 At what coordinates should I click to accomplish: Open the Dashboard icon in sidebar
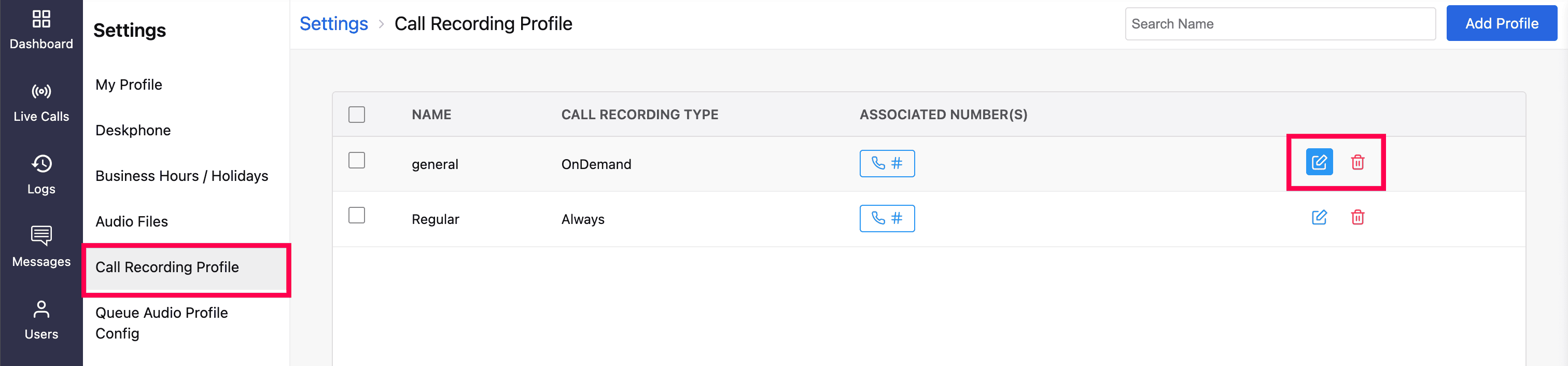tap(41, 20)
